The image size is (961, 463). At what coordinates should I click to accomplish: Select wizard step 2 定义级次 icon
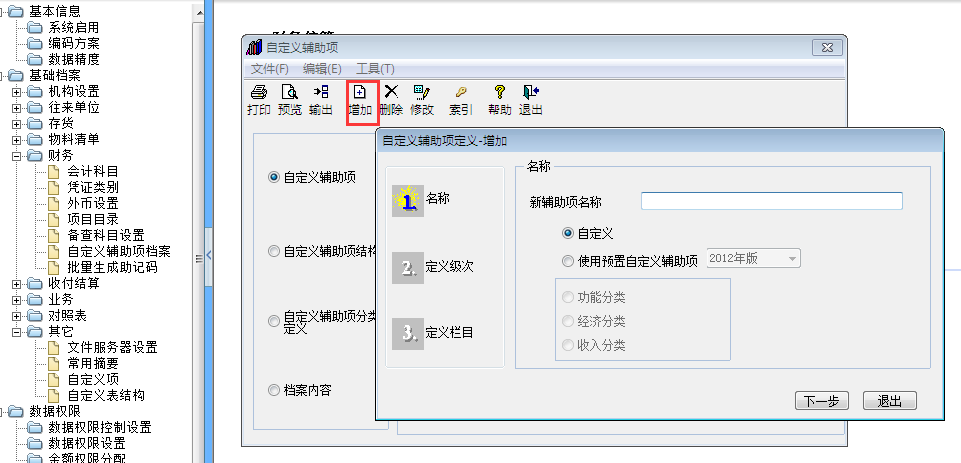(408, 267)
